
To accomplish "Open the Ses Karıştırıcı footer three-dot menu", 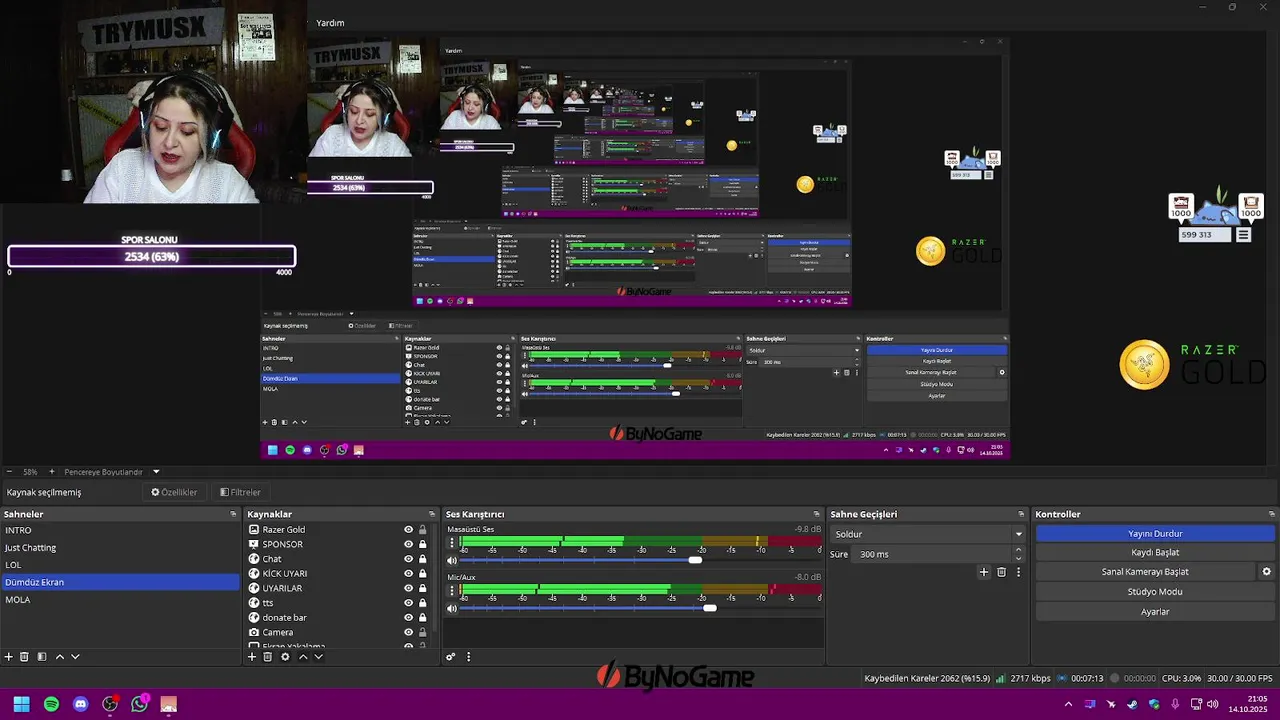I will [x=468, y=657].
